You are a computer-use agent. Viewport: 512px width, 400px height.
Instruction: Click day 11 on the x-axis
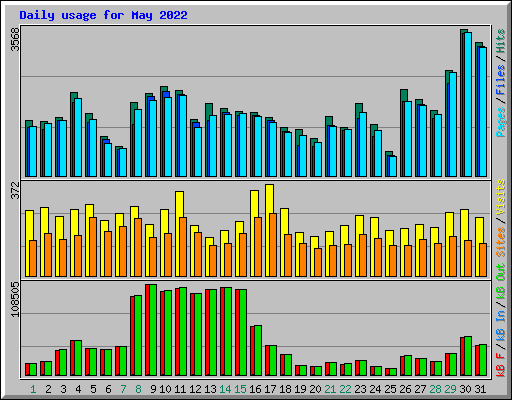(x=180, y=389)
